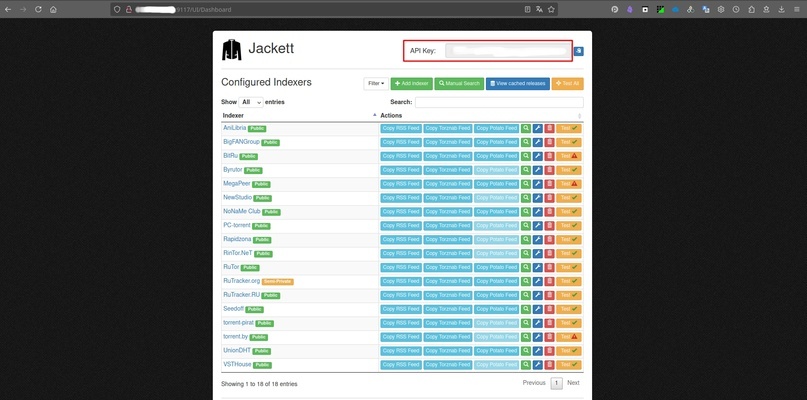Open the Filter dropdown
Viewport: 807px width, 400px height.
click(x=376, y=83)
